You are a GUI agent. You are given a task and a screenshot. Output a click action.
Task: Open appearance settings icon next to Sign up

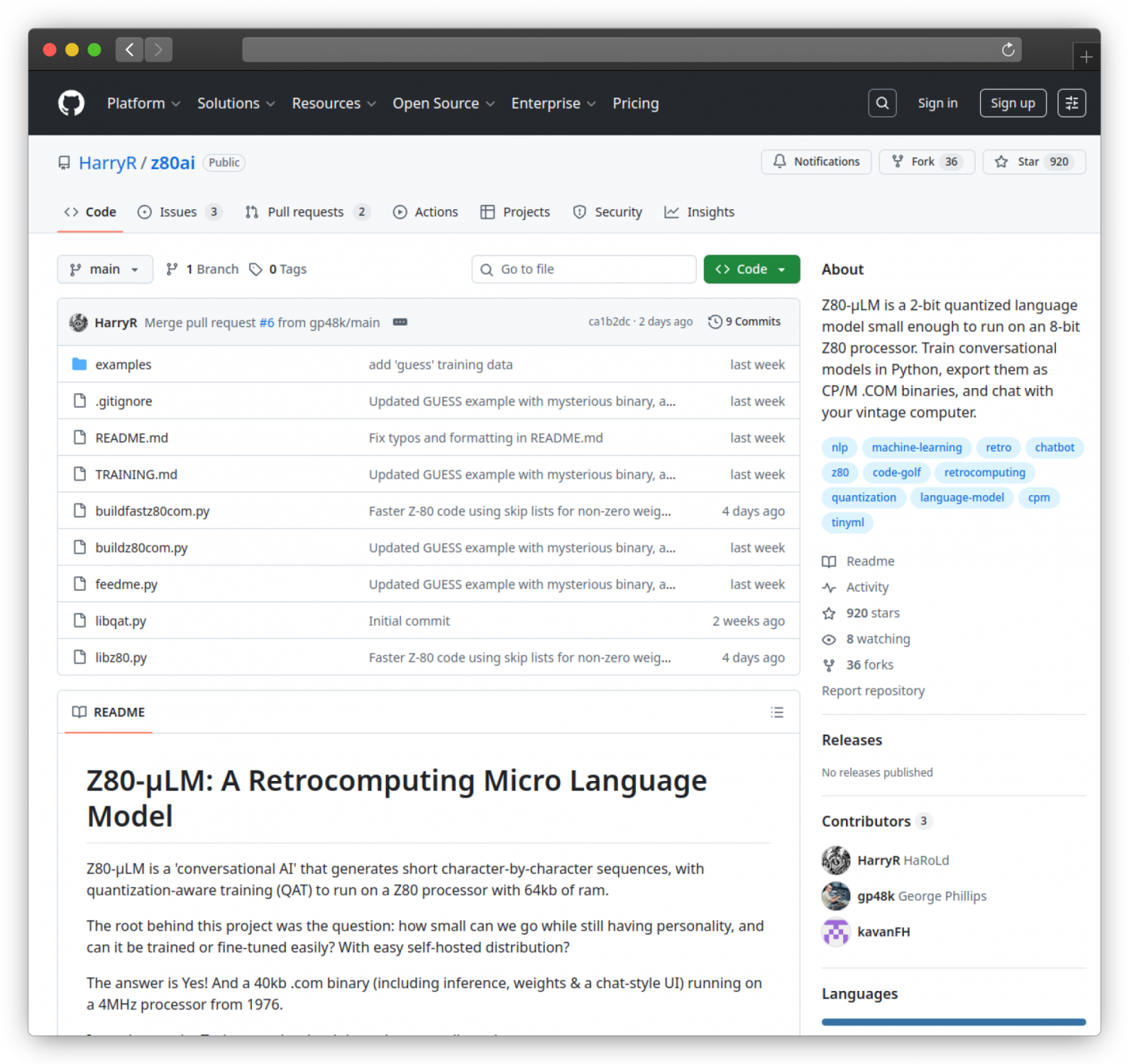point(1071,104)
